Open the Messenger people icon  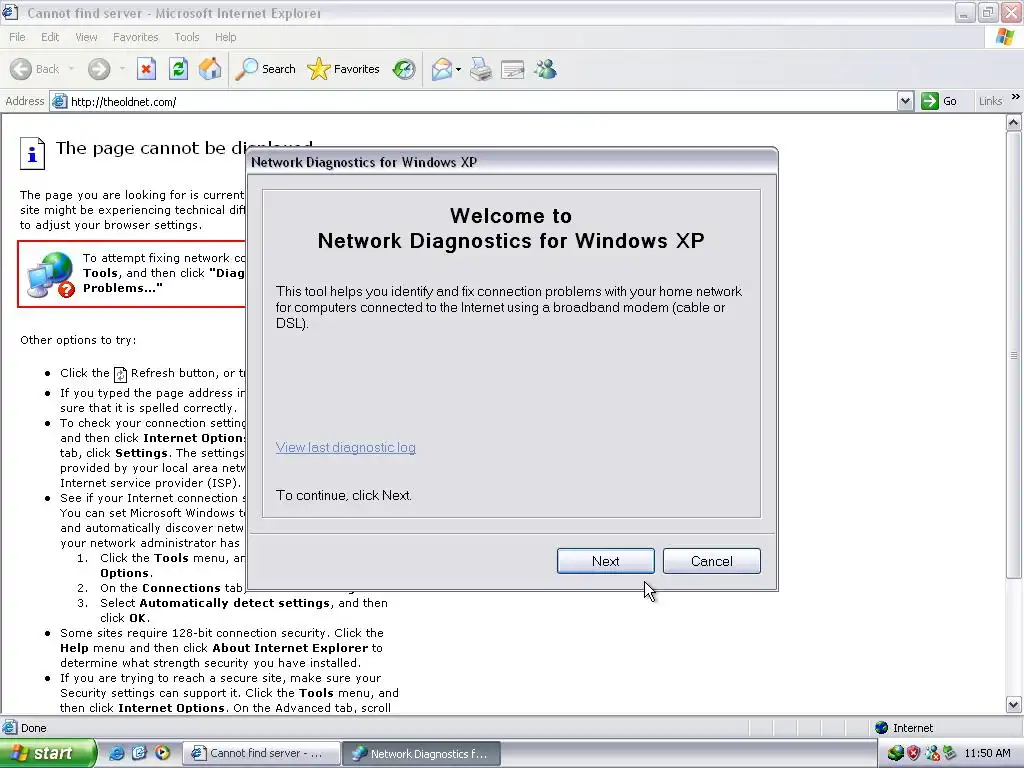point(545,69)
